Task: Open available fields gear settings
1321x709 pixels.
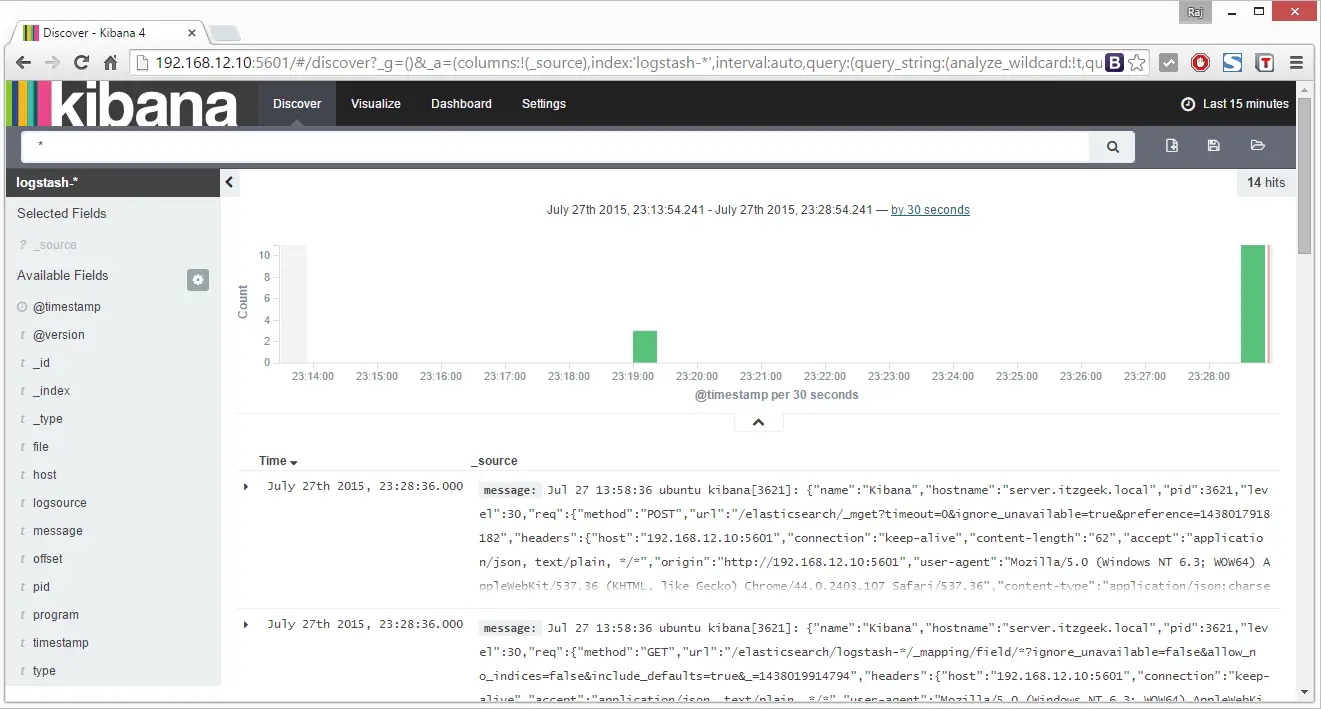Action: [x=198, y=280]
